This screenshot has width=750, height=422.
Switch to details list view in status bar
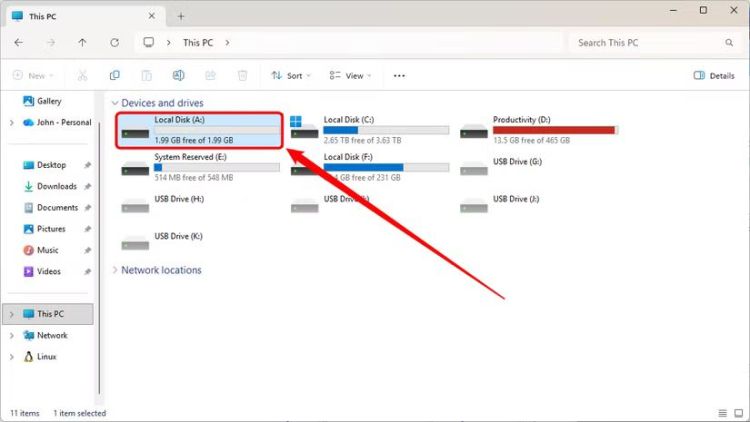tap(722, 412)
